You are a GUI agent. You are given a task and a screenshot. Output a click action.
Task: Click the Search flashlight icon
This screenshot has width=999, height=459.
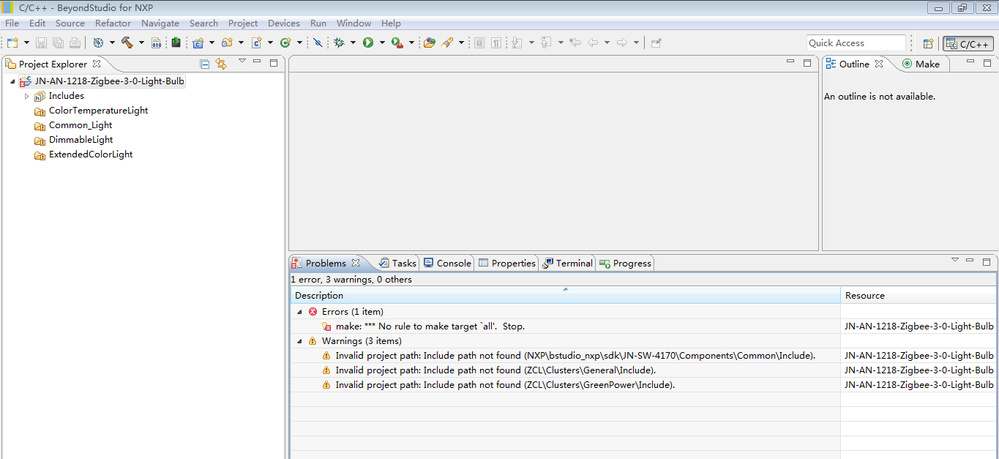click(447, 43)
